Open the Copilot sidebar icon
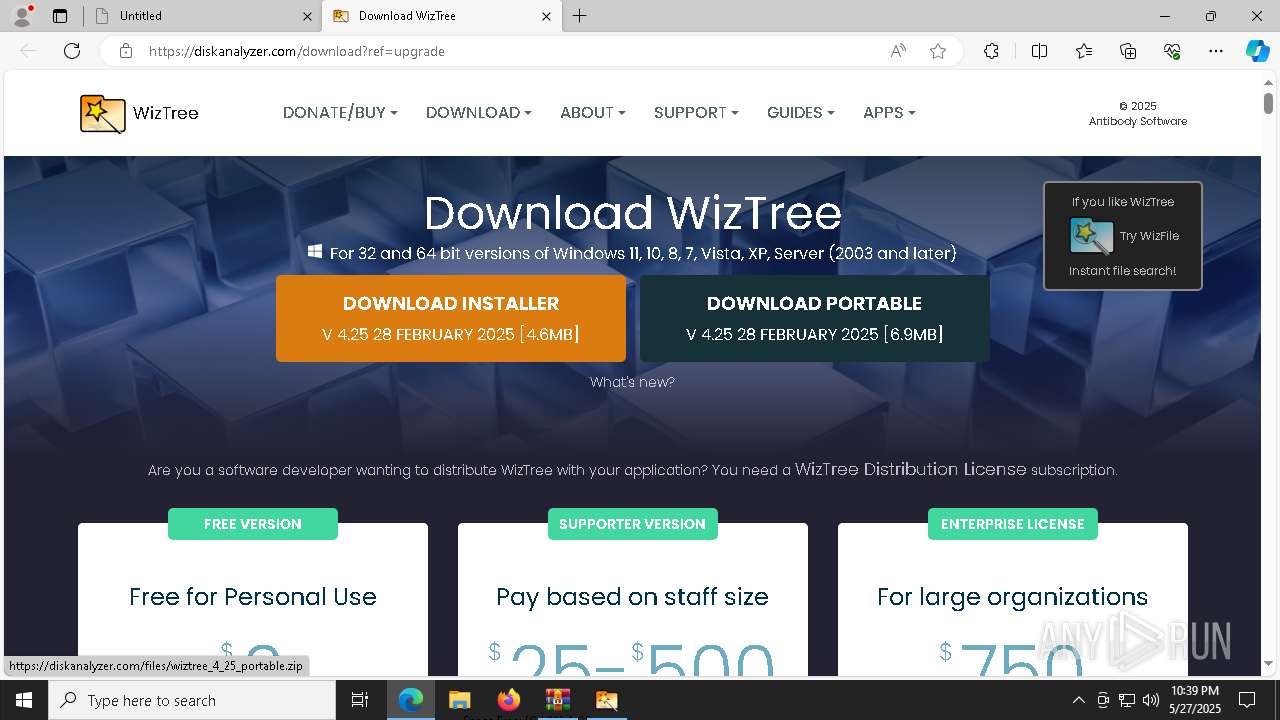Viewport: 1280px width, 720px height. [1257, 51]
